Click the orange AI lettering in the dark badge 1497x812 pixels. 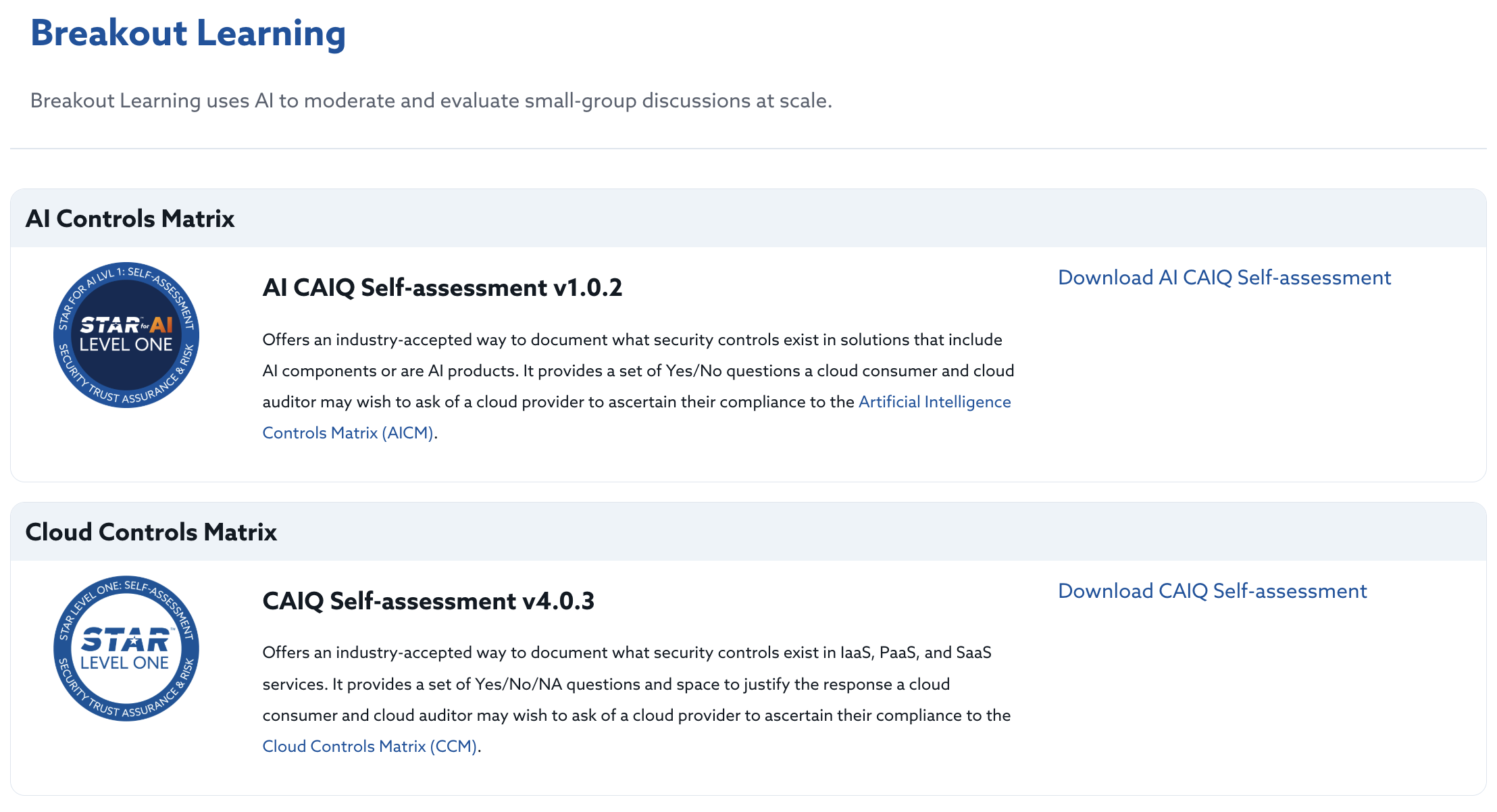(161, 325)
